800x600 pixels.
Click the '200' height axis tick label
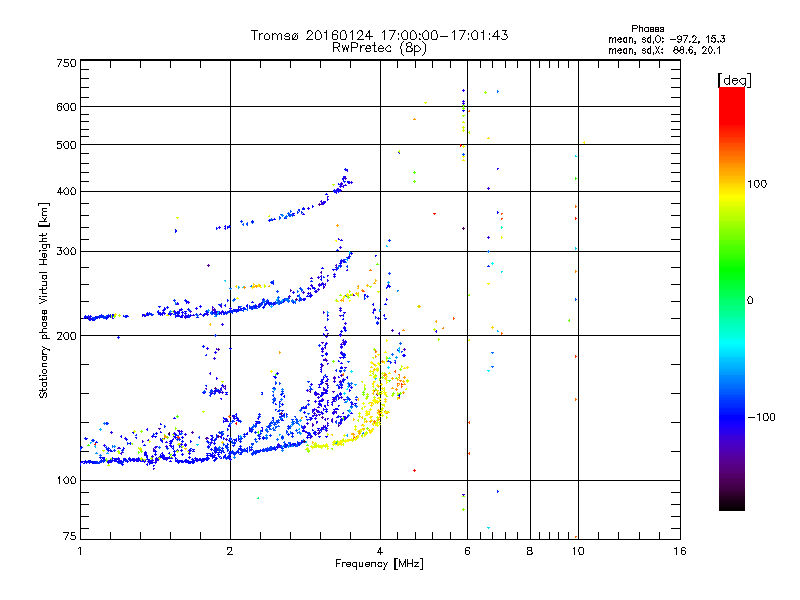point(66,336)
